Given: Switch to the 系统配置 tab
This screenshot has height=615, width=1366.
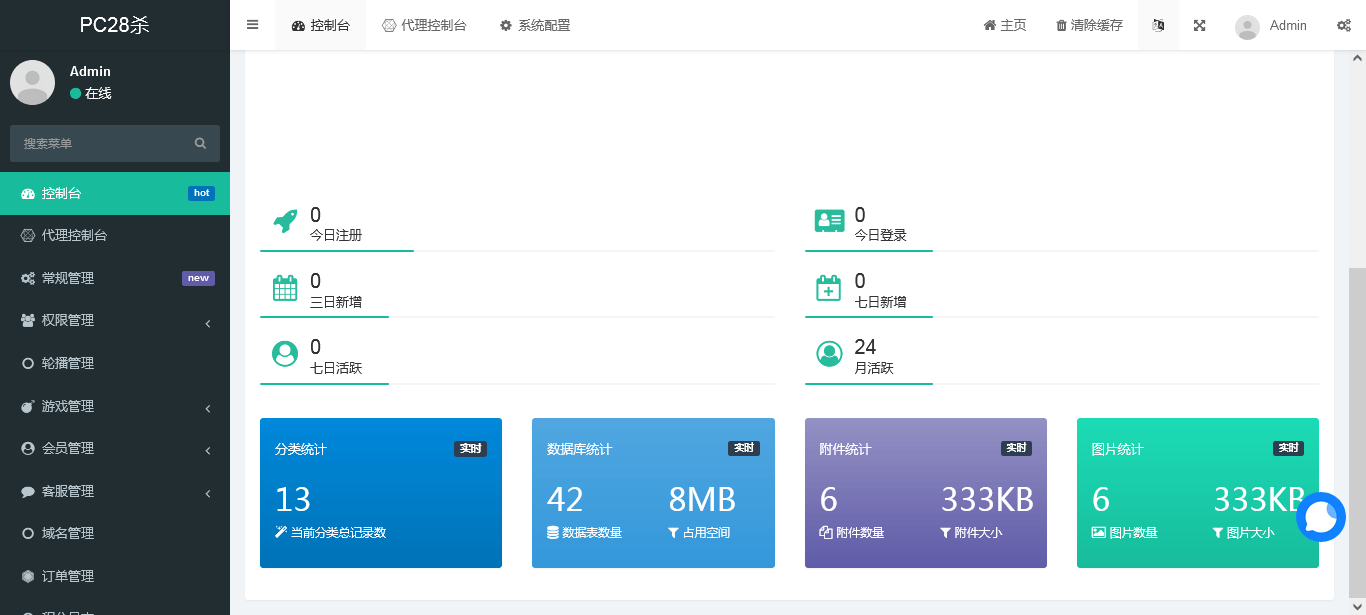Looking at the screenshot, I should coord(536,25).
